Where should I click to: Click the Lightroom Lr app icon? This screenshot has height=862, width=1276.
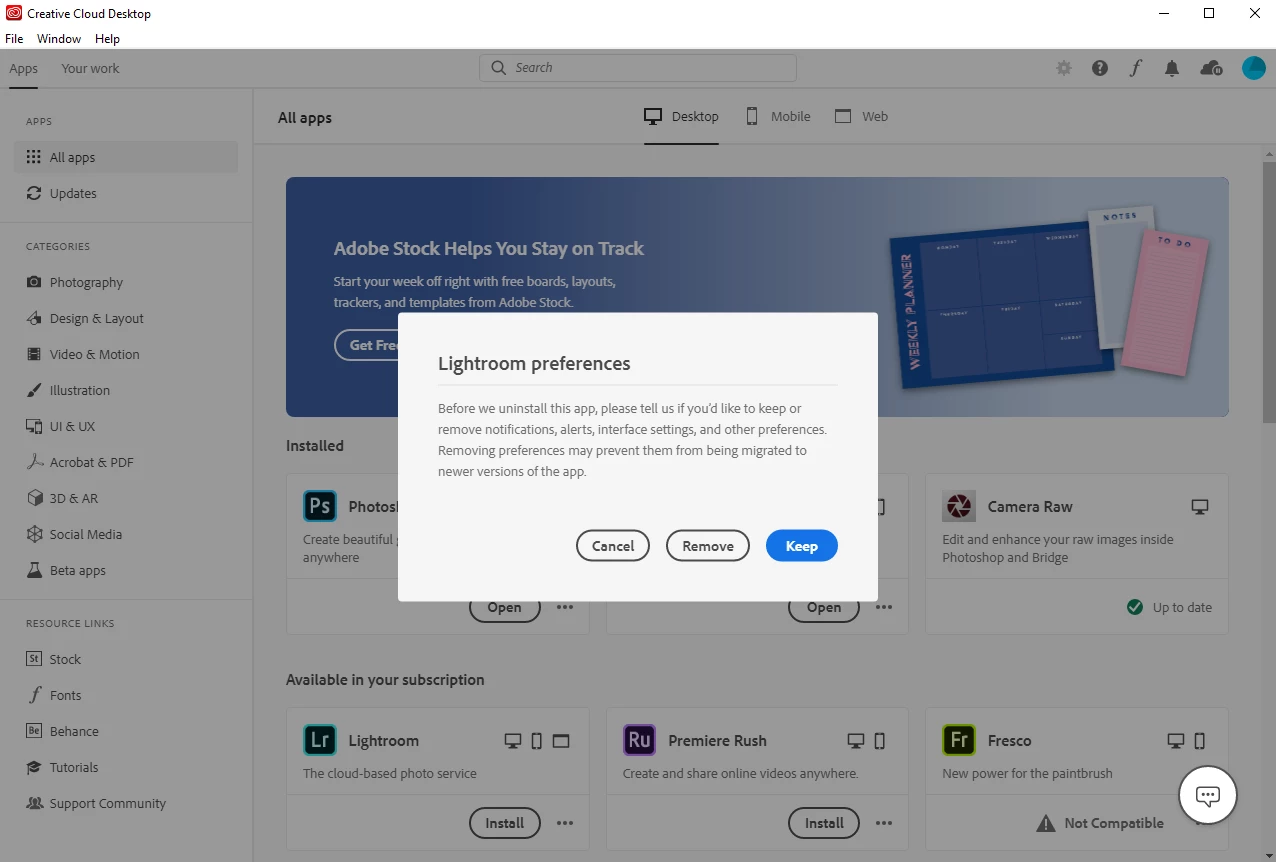(x=320, y=740)
